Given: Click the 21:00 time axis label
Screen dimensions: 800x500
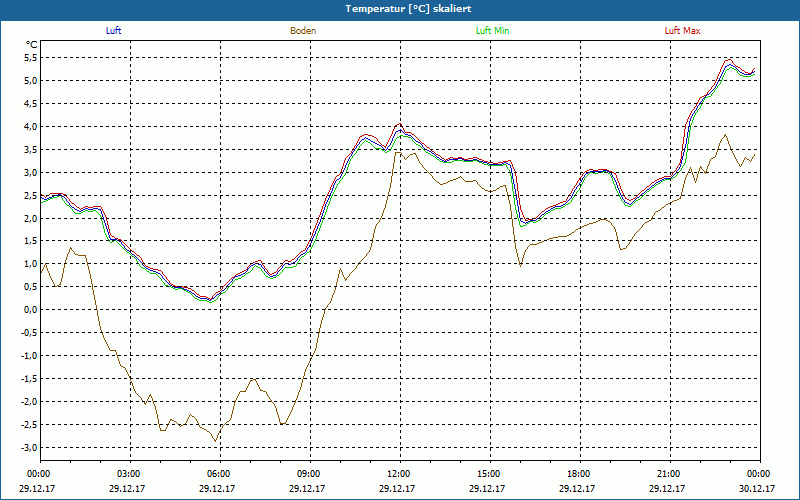Looking at the screenshot, I should click(x=670, y=474).
